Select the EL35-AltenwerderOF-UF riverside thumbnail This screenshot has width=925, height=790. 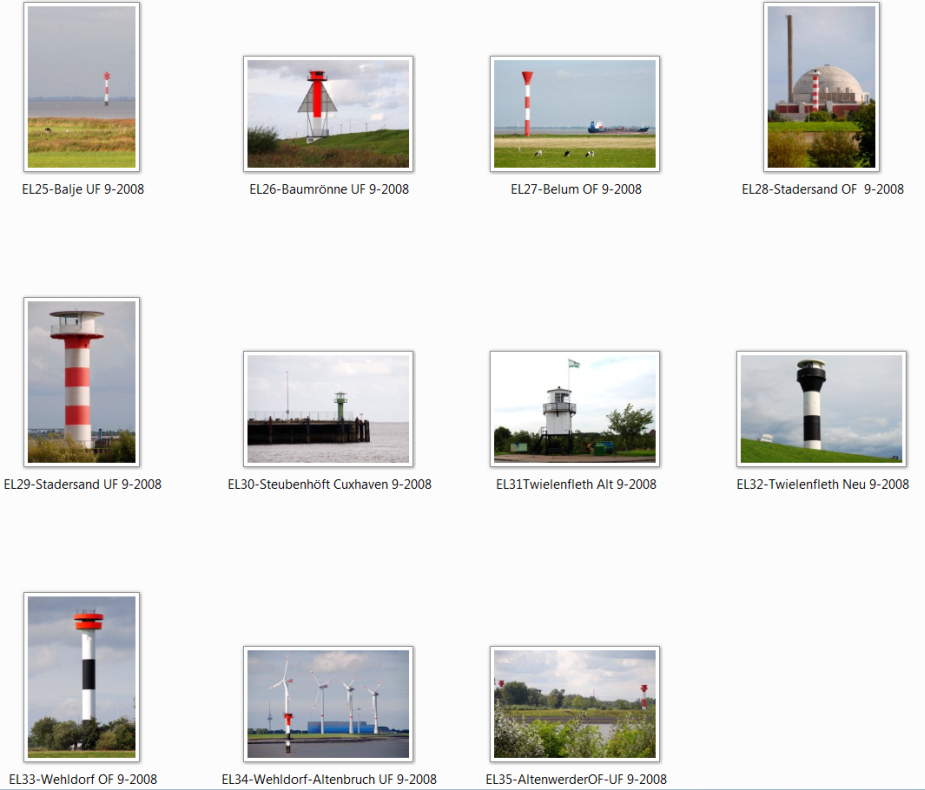pyautogui.click(x=575, y=704)
